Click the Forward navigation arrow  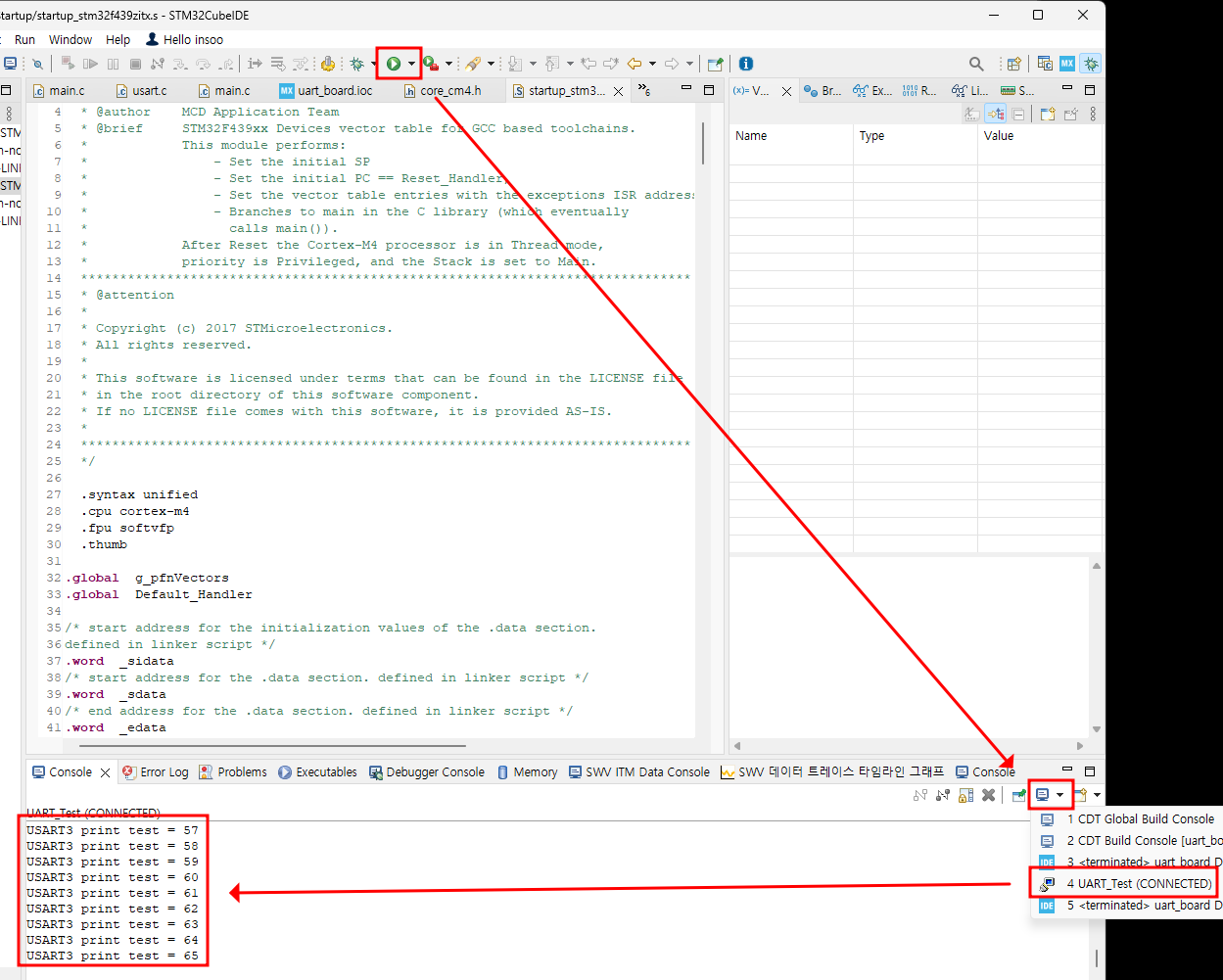click(672, 64)
